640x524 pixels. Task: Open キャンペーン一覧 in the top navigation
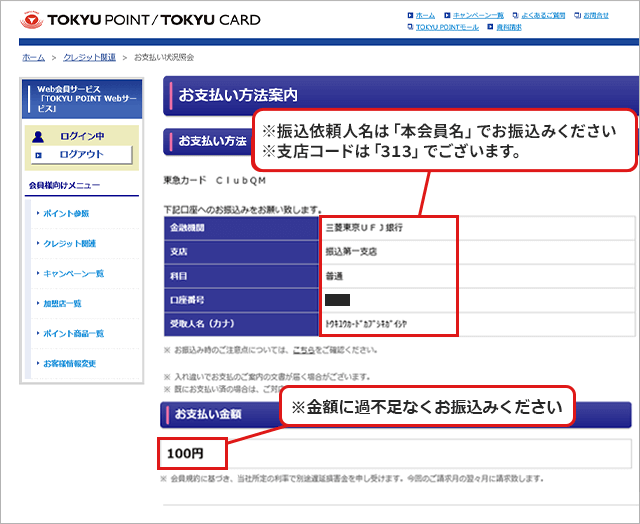point(478,16)
